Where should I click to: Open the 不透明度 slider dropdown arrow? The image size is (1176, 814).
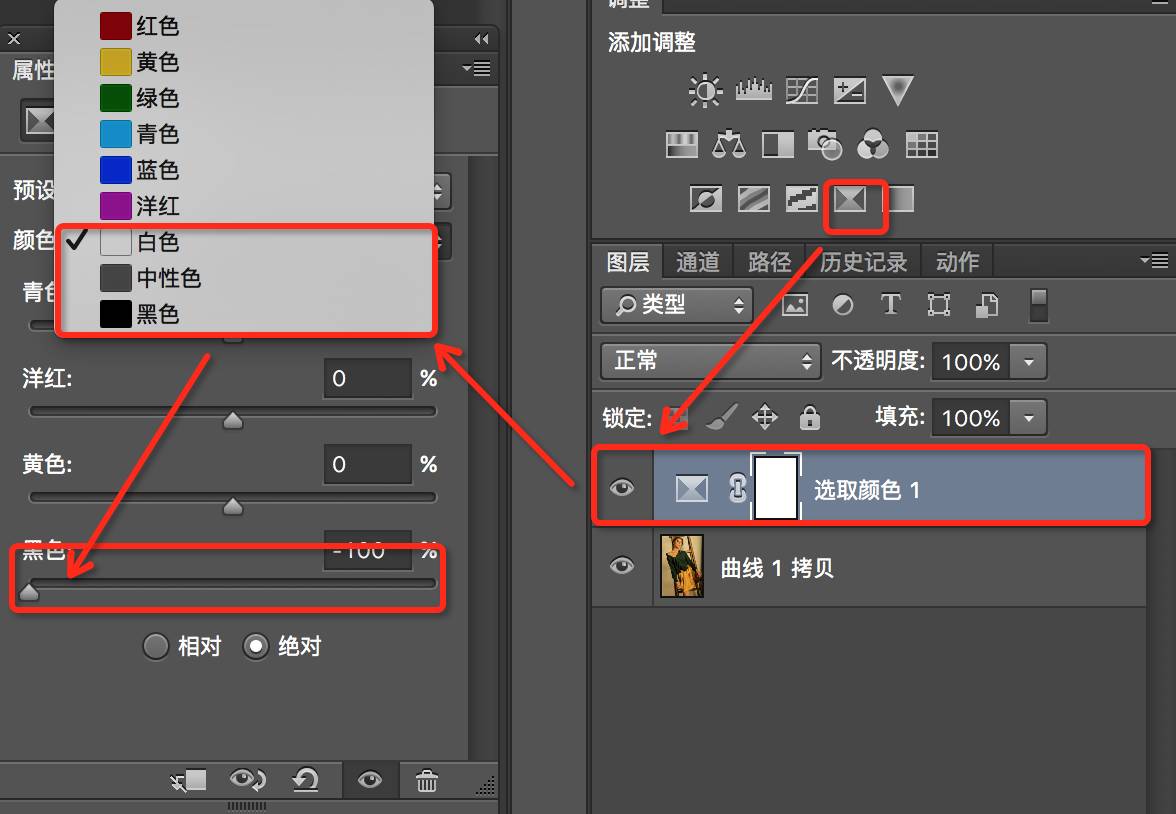(x=1029, y=362)
